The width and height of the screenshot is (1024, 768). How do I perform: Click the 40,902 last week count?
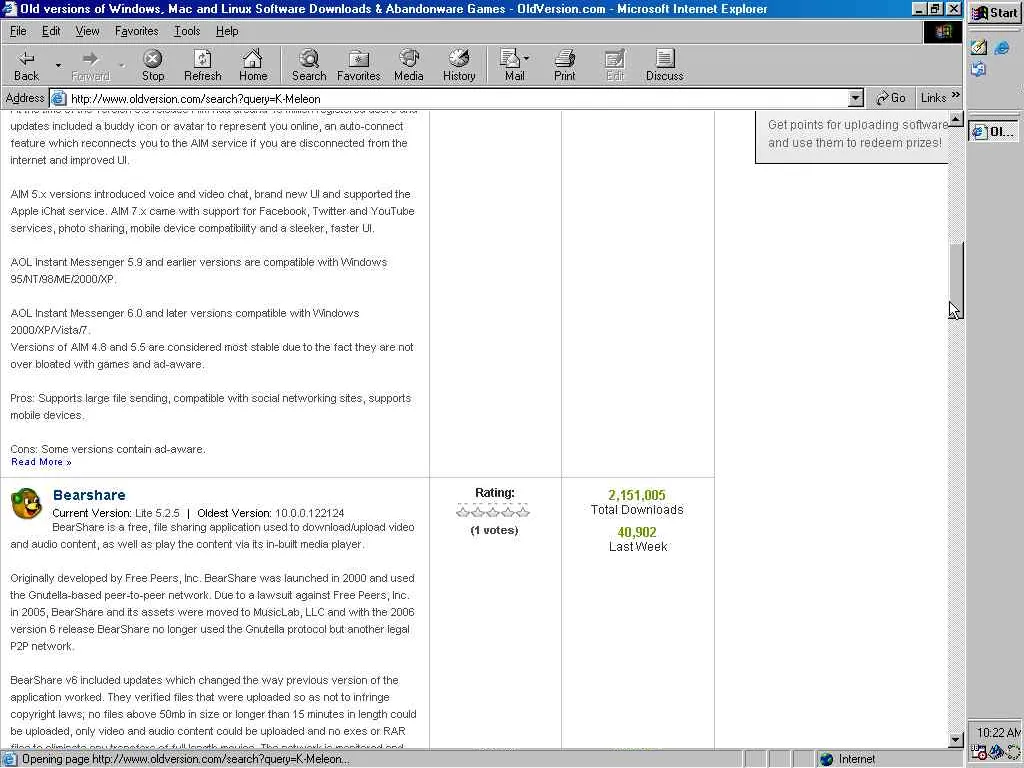pyautogui.click(x=637, y=532)
